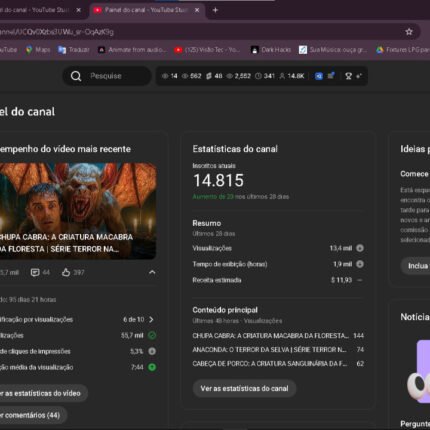The height and width of the screenshot is (430, 430).
Task: Click the Receita estimada $ 11,93 value
Action: tap(341, 280)
